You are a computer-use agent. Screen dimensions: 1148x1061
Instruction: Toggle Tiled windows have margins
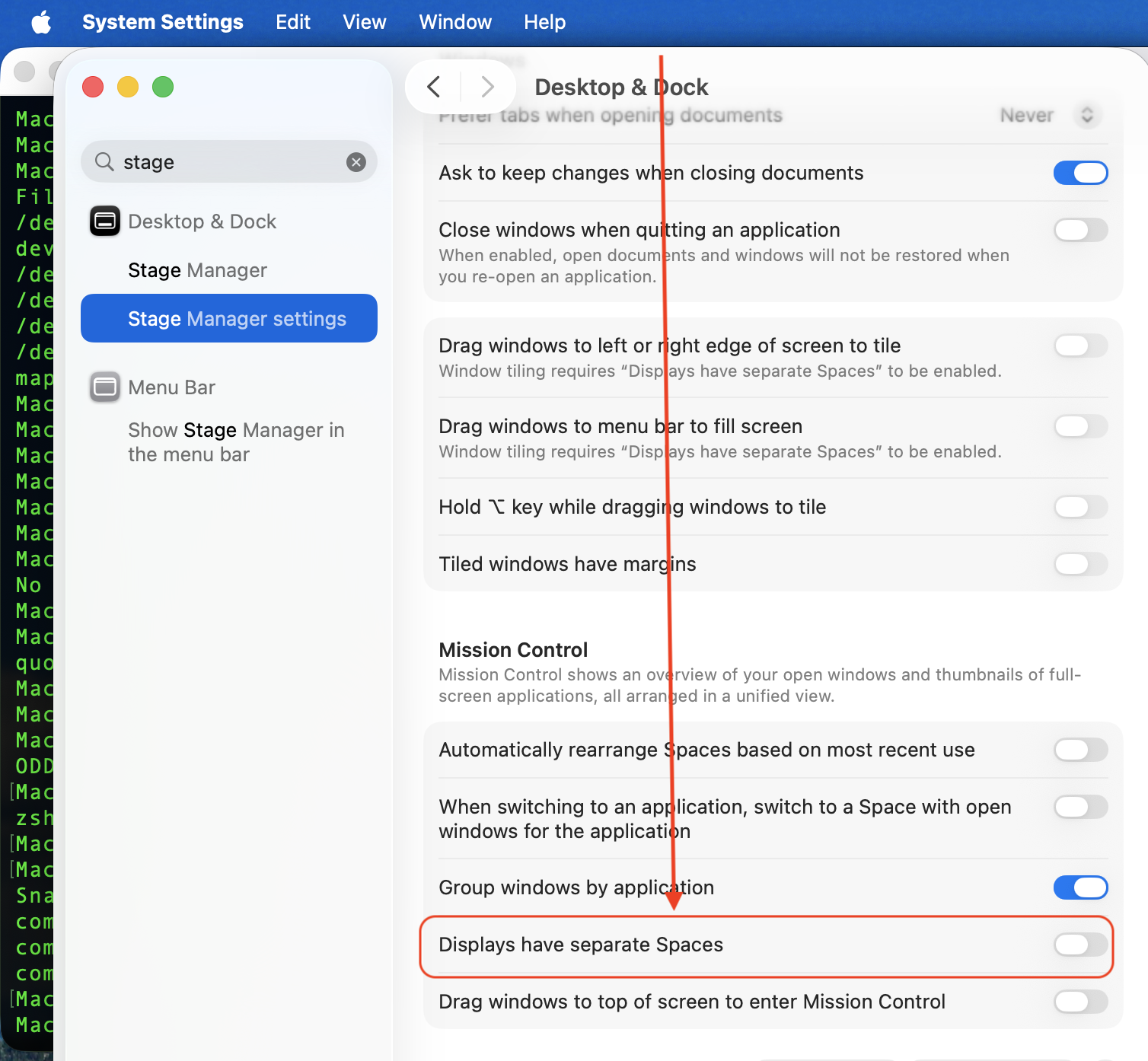[1080, 564]
